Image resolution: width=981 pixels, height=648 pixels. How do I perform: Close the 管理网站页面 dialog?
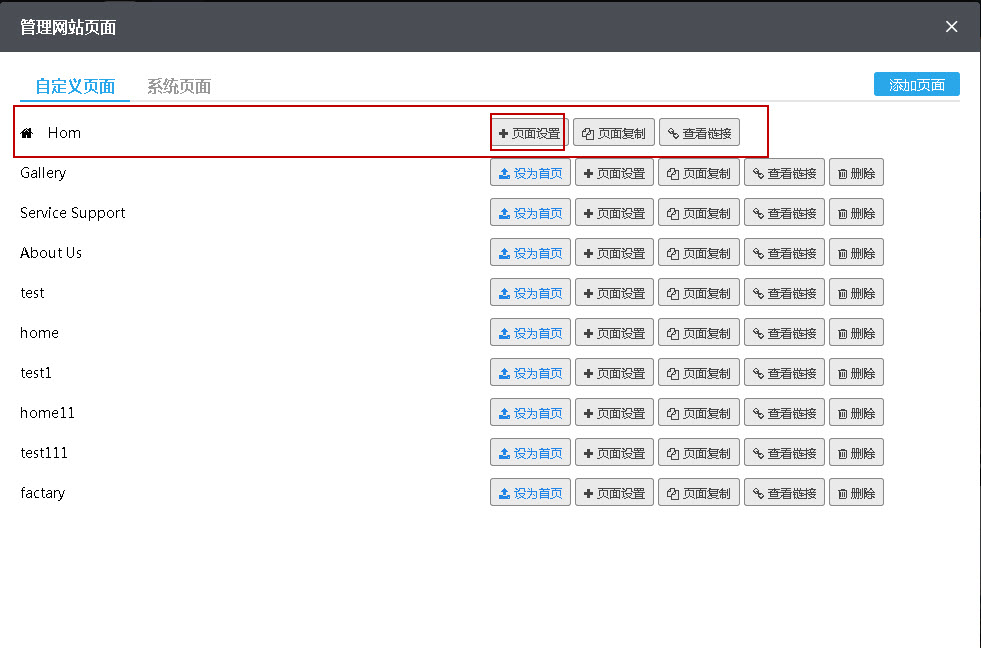click(952, 27)
